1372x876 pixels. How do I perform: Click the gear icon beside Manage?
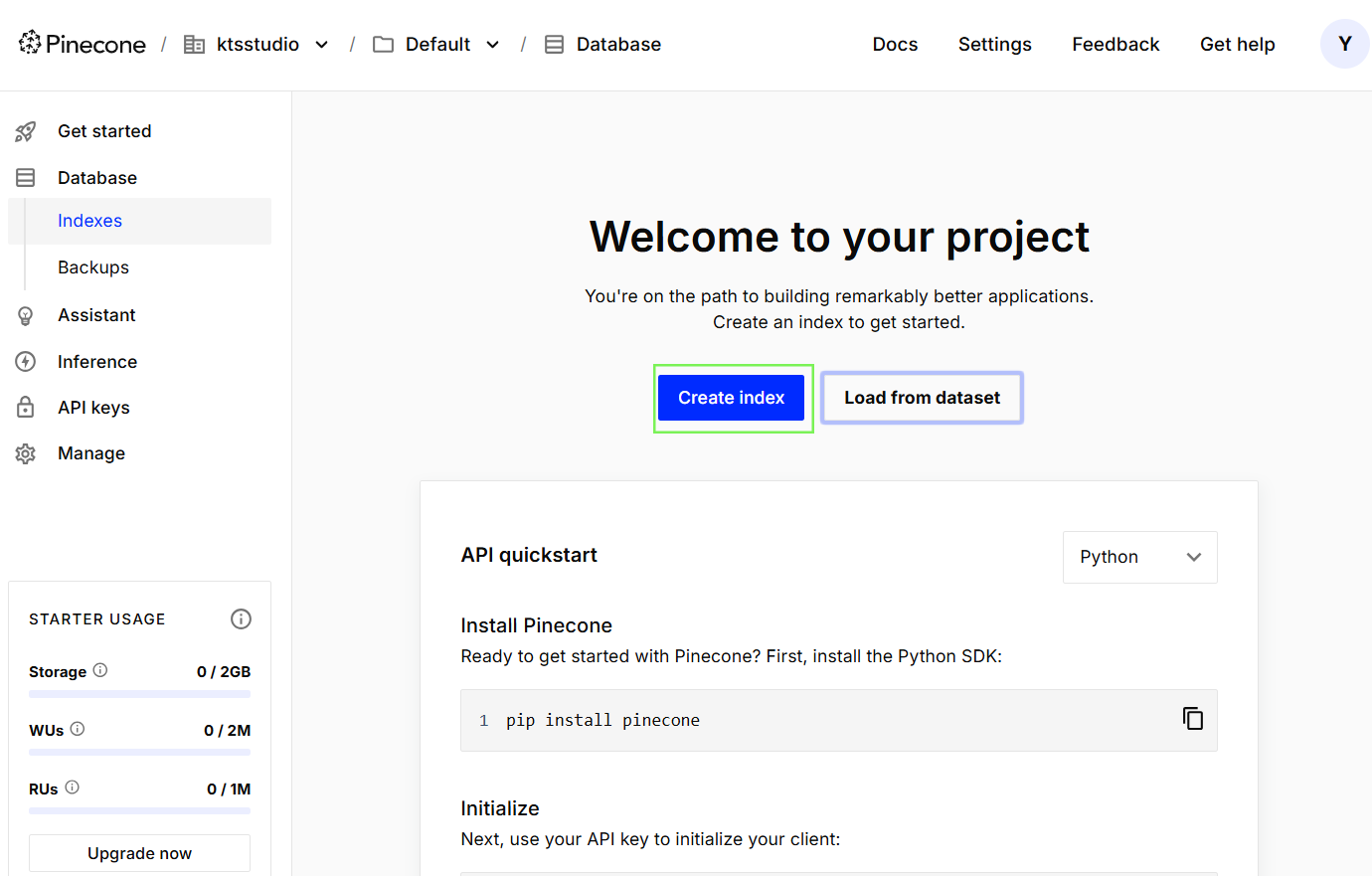26,453
